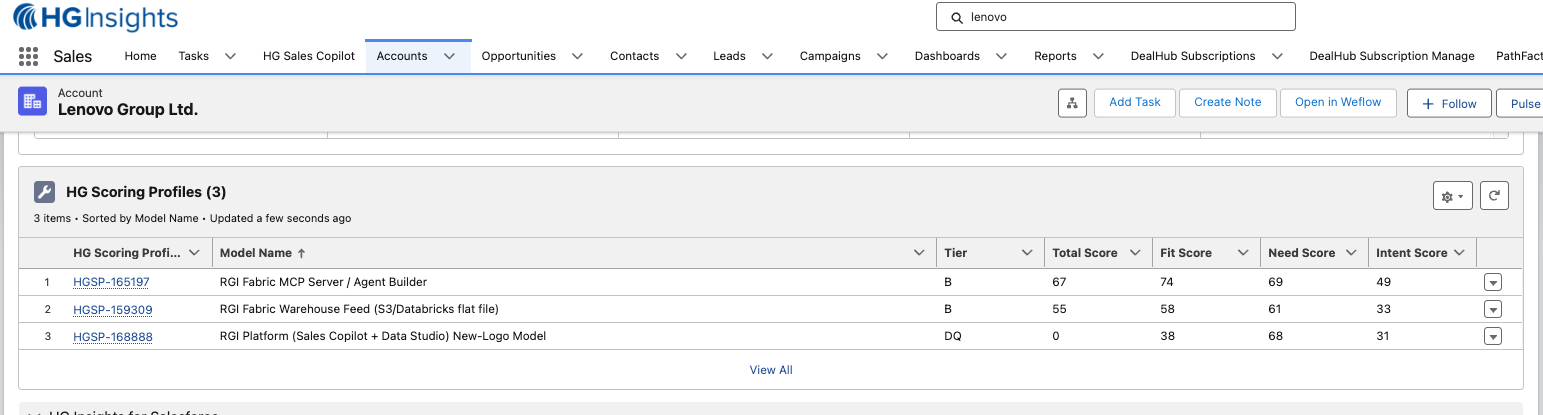Open the Opportunities tab
Viewport: 1543px width, 415px height.
point(518,56)
